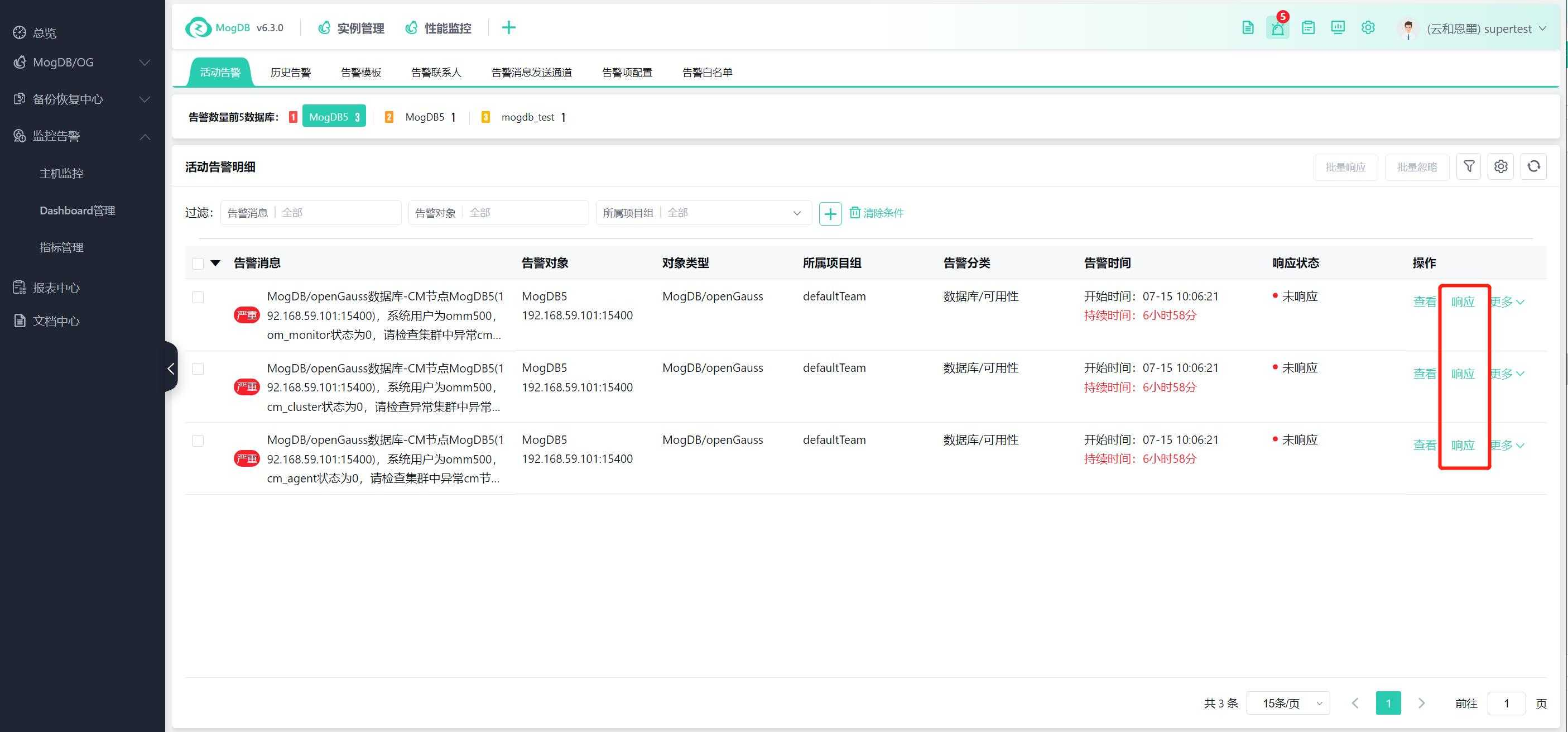Click the go-to page number input
1568x732 pixels.
click(1506, 704)
